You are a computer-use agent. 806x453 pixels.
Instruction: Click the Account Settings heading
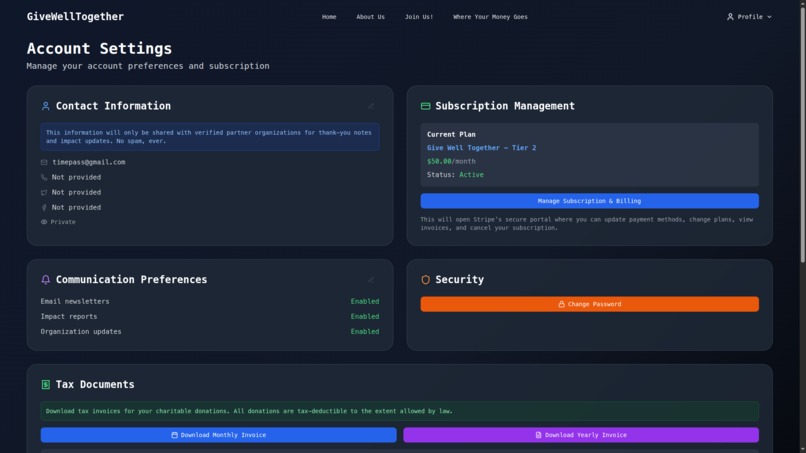99,48
